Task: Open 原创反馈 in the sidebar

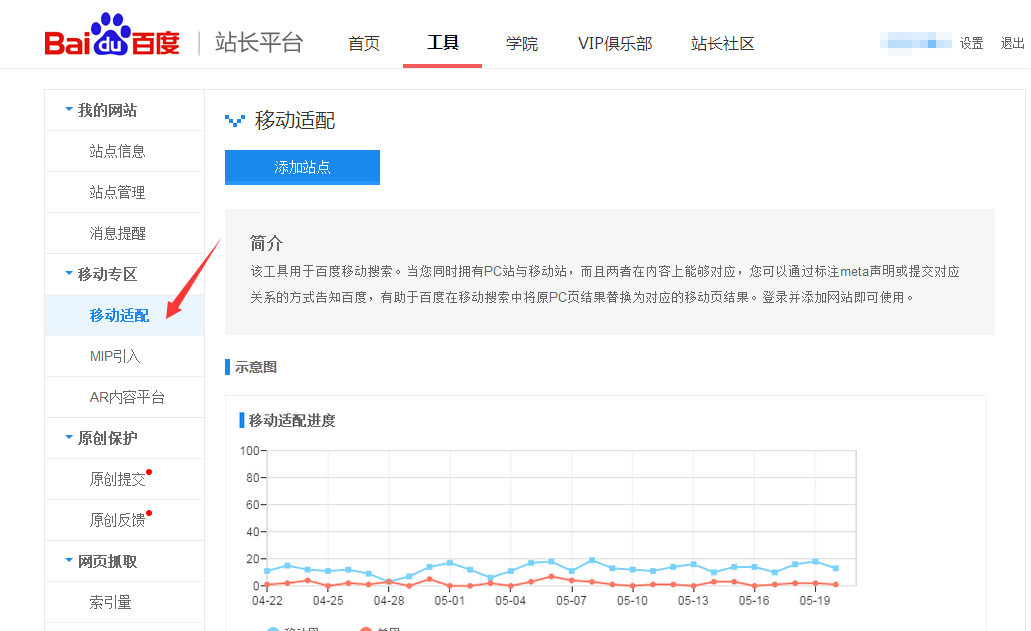Action: [117, 520]
